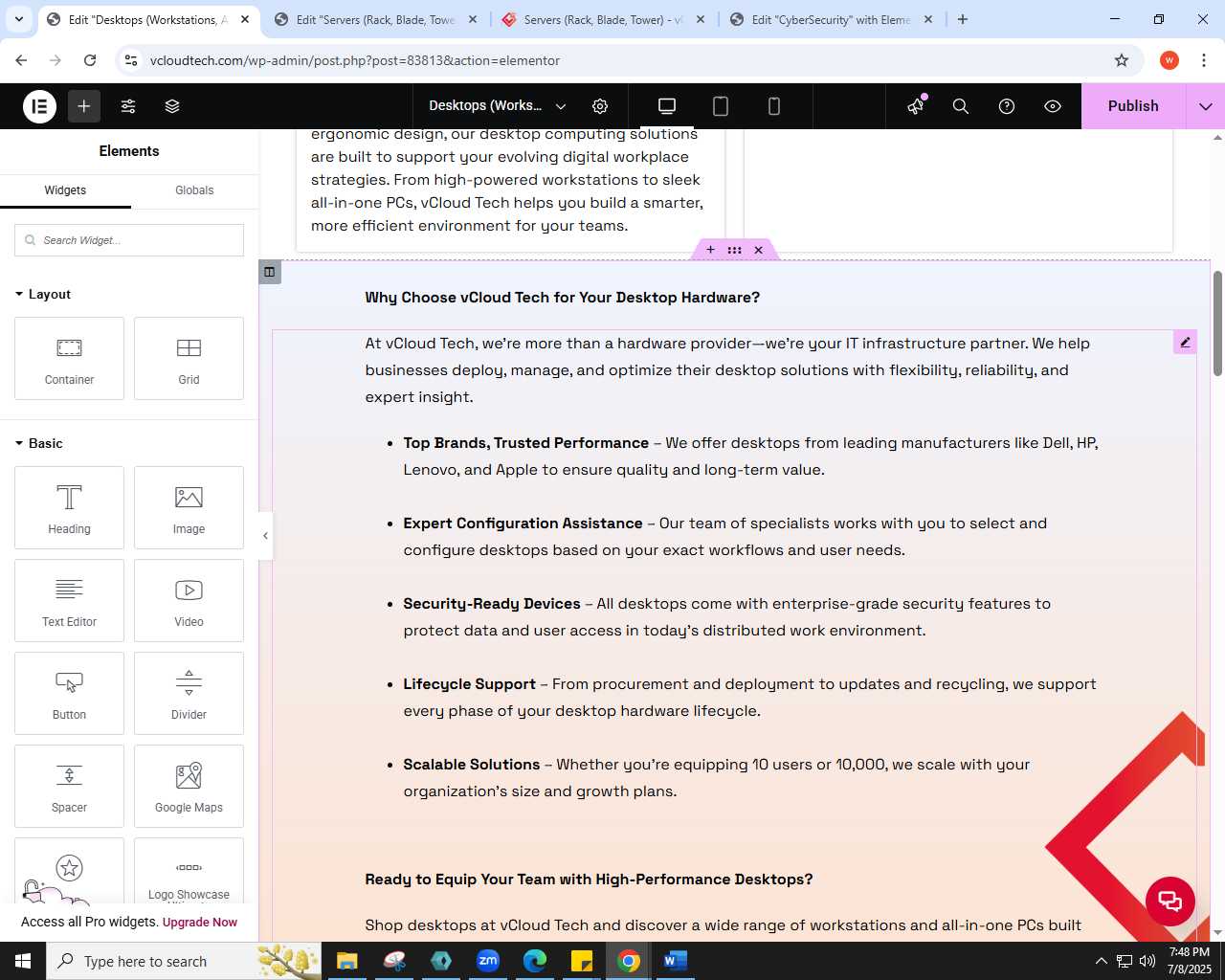Collapse the Layout section
This screenshot has width=1225, height=980.
pyautogui.click(x=43, y=294)
